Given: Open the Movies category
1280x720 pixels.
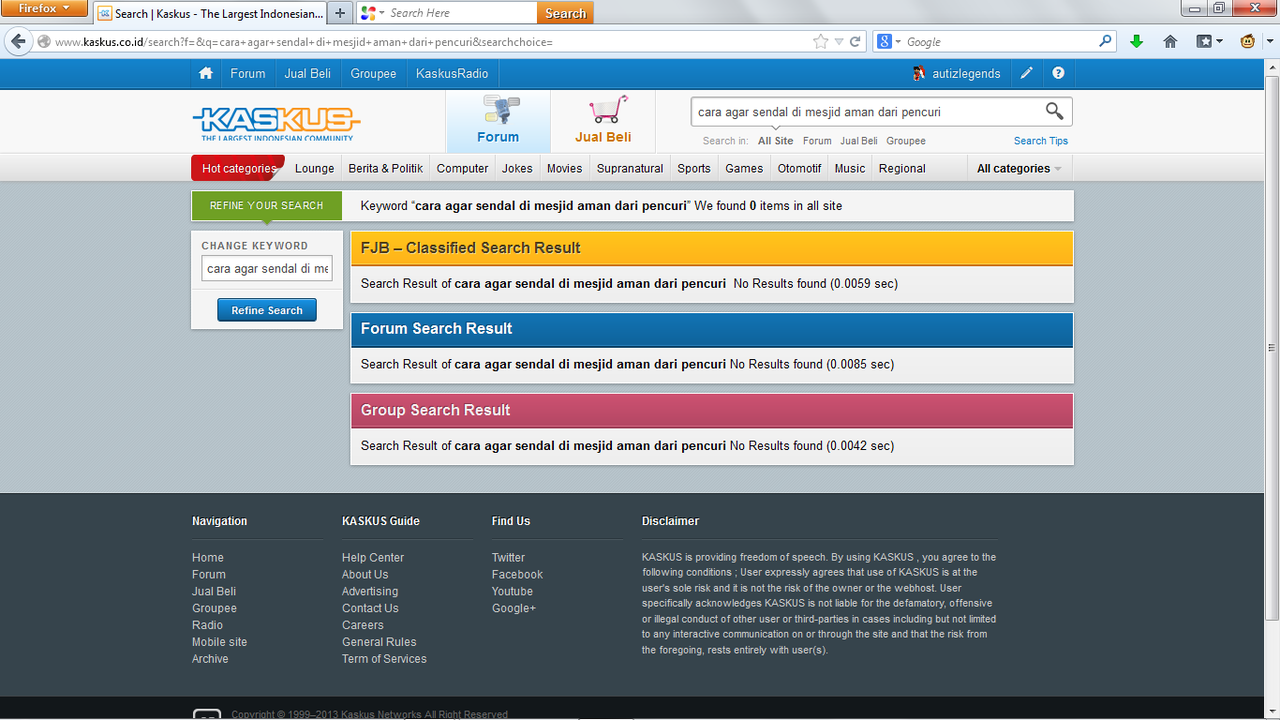Looking at the screenshot, I should coord(564,168).
